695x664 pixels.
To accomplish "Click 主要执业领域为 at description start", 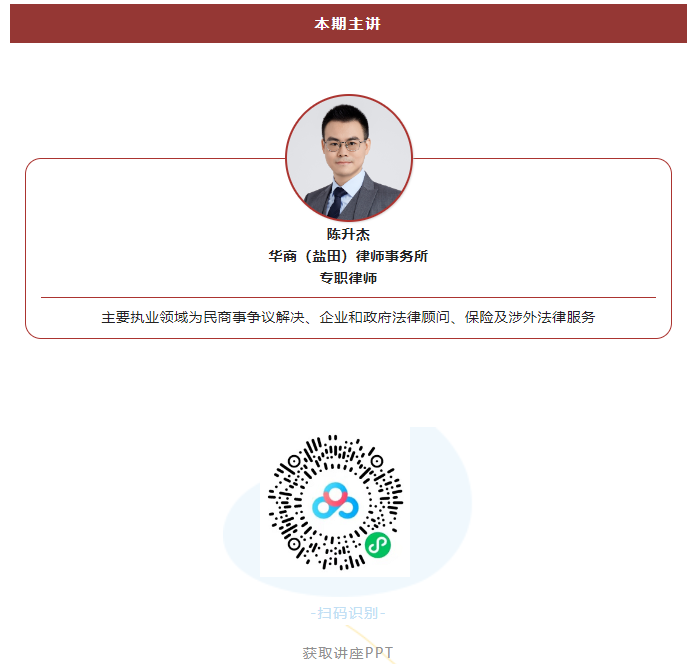I will point(152,317).
